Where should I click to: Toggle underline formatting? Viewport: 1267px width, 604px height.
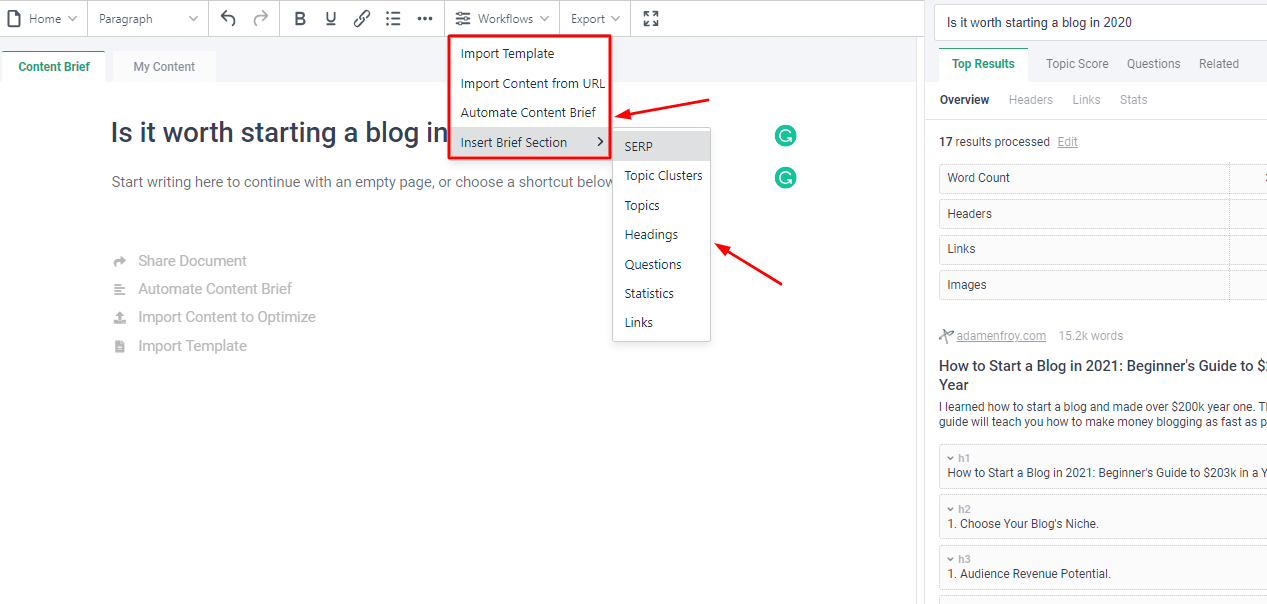tap(331, 18)
